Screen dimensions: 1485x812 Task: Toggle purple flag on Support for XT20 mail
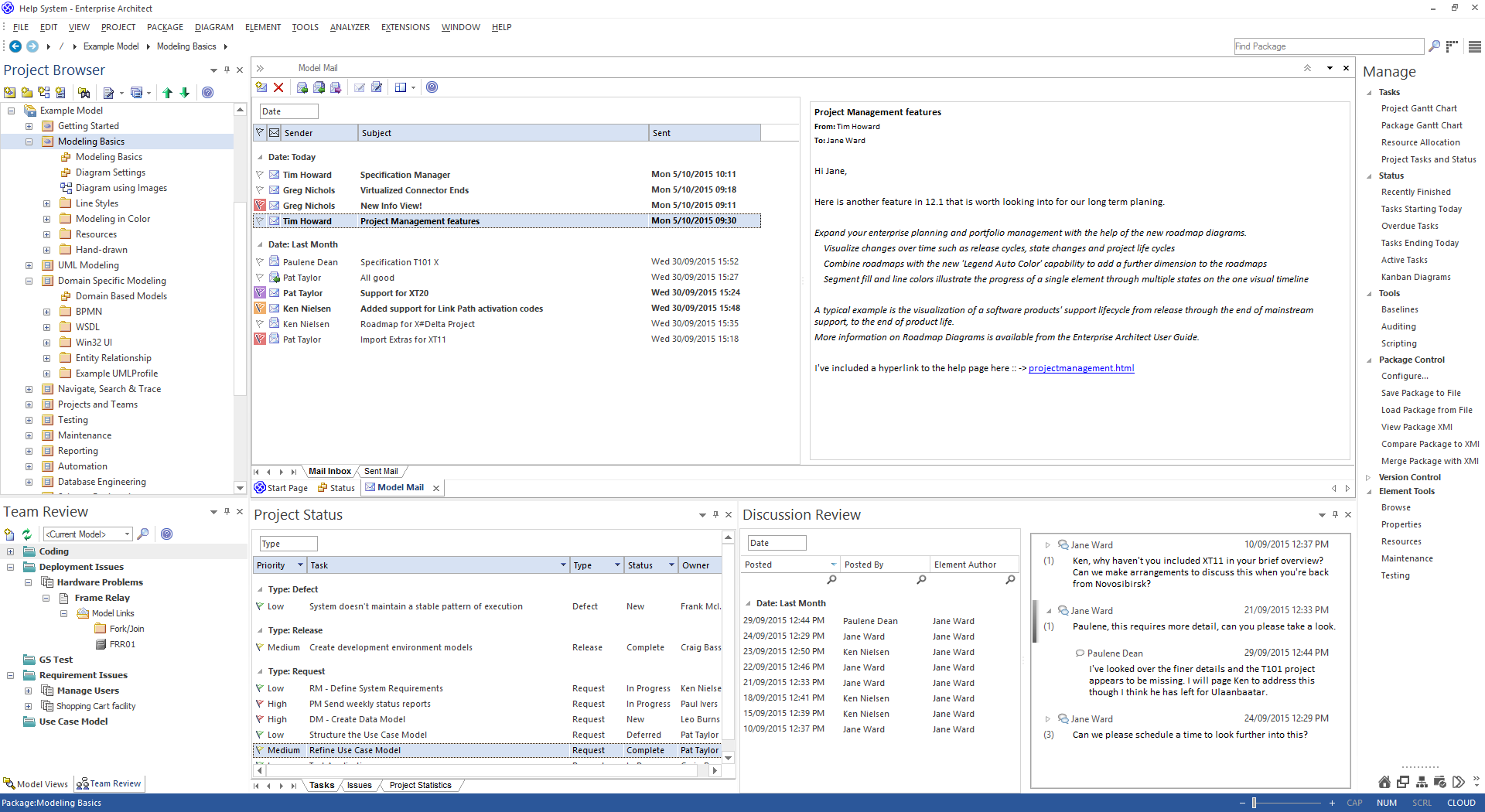click(x=260, y=293)
